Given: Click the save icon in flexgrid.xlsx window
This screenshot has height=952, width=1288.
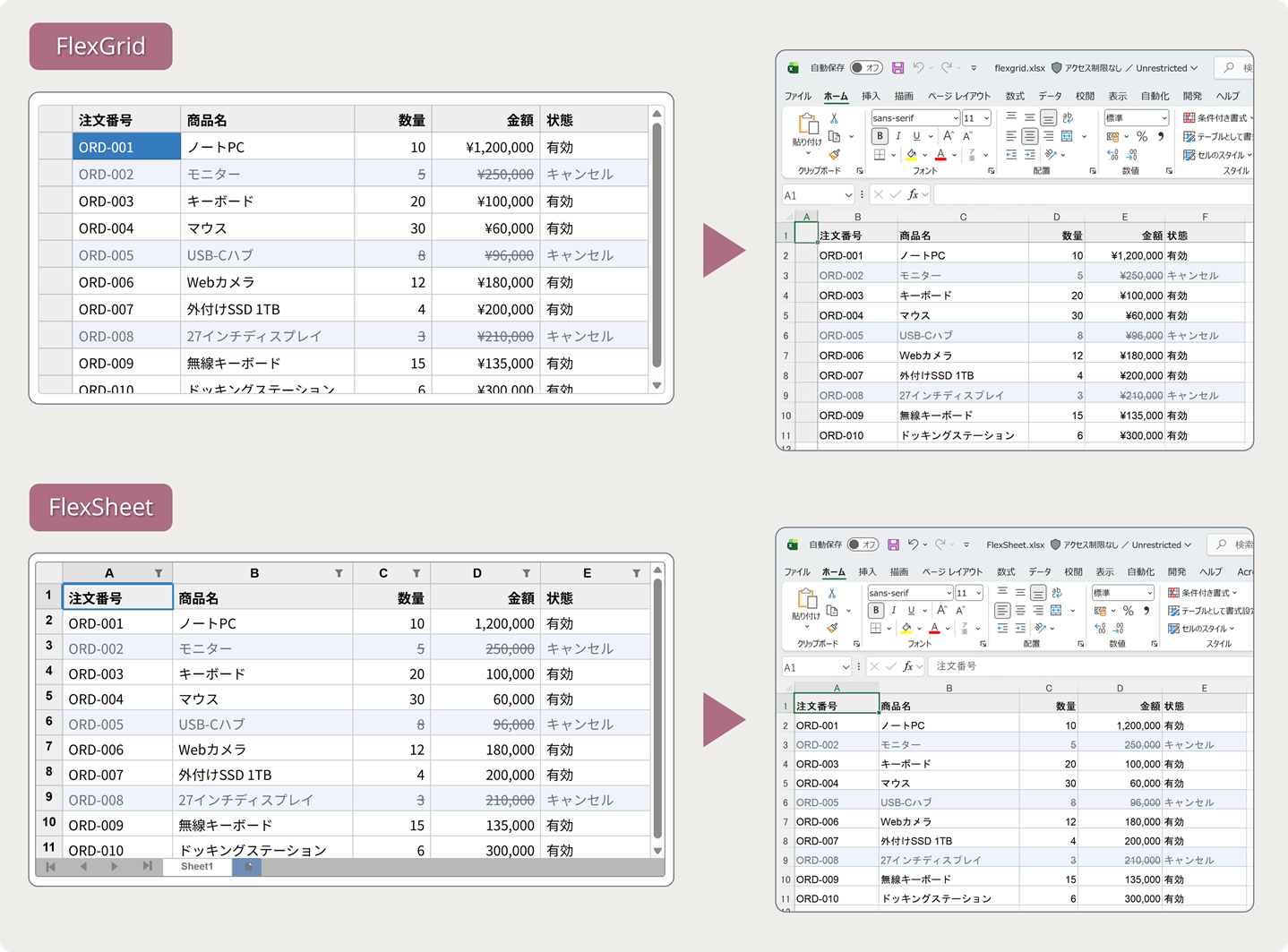Looking at the screenshot, I should (898, 68).
